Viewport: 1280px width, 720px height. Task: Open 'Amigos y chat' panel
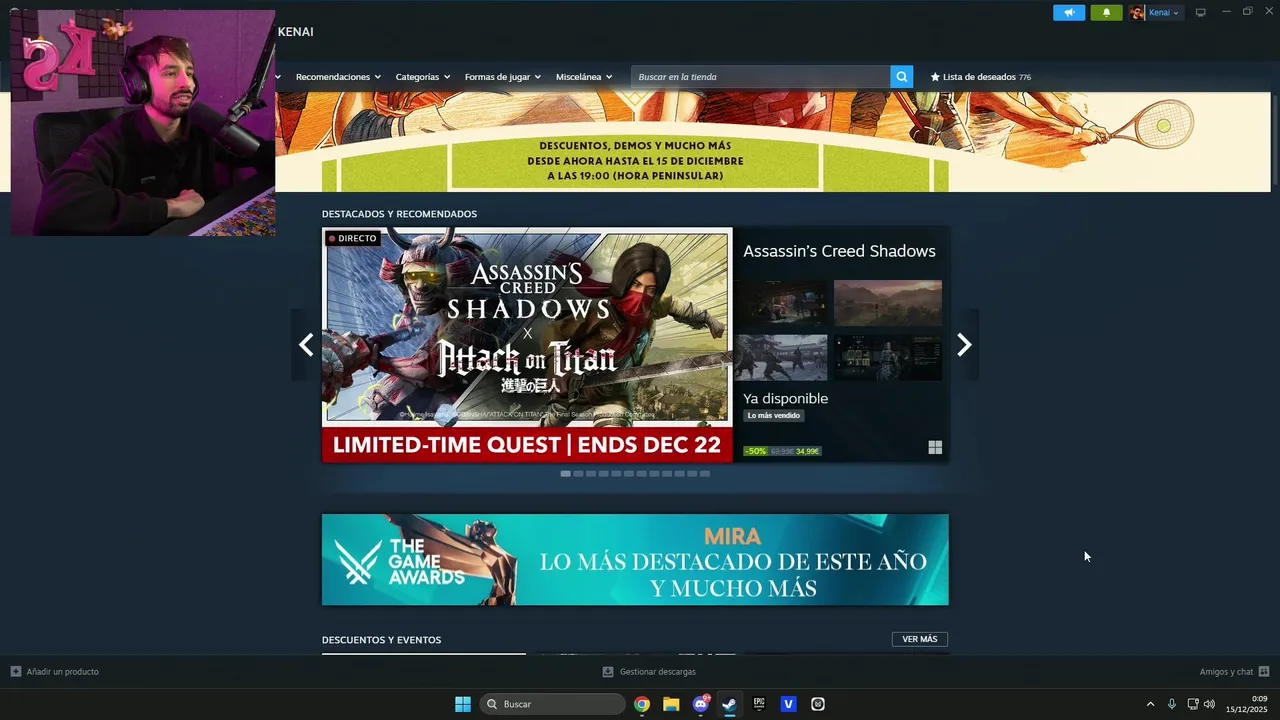point(1234,672)
